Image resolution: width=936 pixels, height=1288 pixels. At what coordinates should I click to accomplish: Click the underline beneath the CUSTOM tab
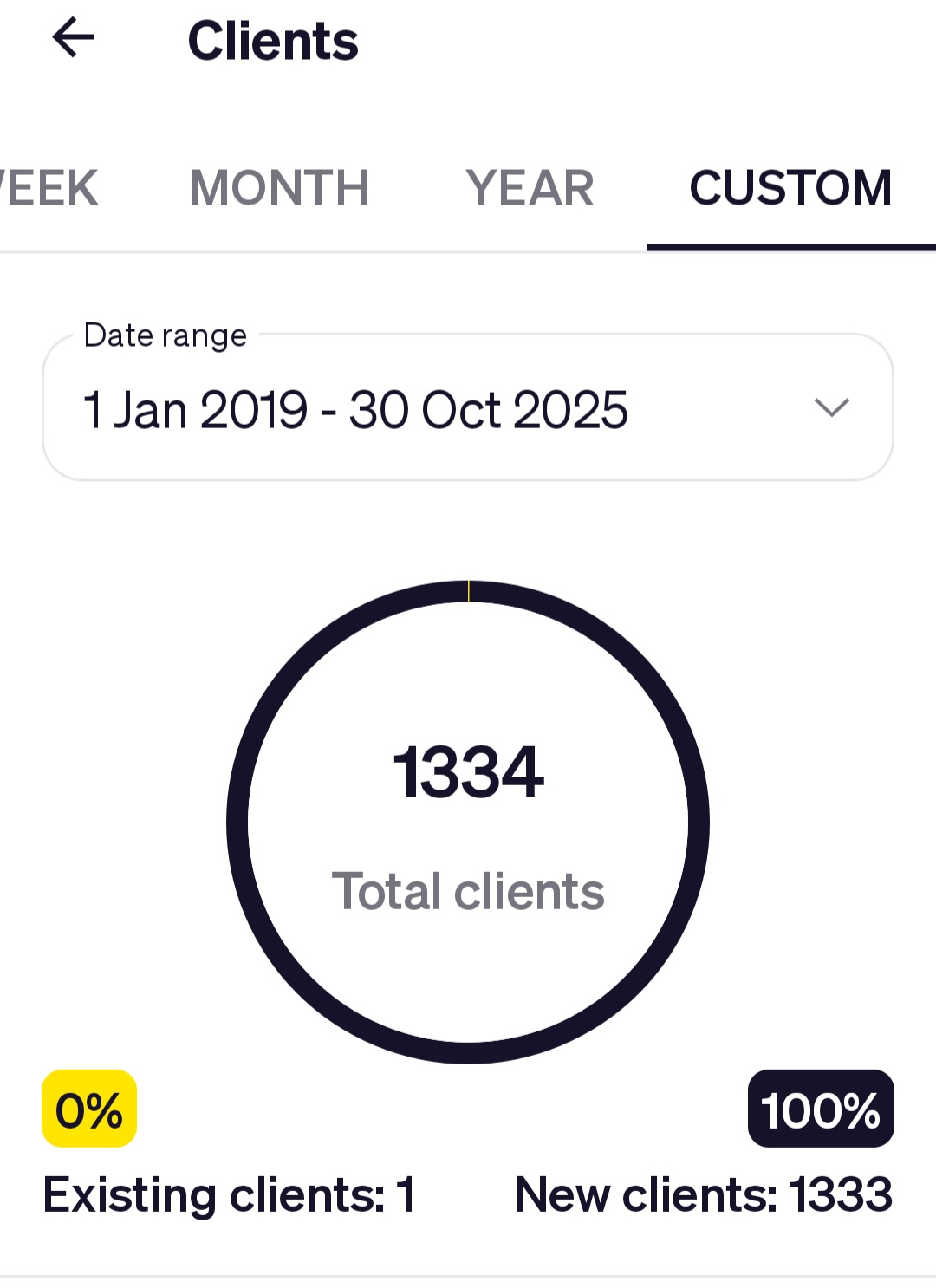(x=790, y=248)
